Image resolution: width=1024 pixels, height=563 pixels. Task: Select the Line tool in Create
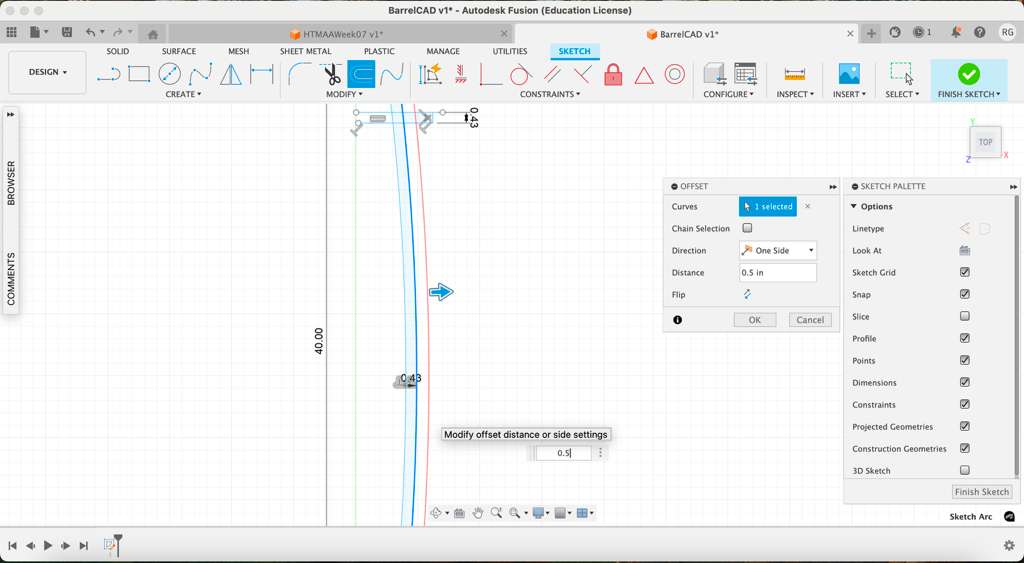[x=108, y=74]
